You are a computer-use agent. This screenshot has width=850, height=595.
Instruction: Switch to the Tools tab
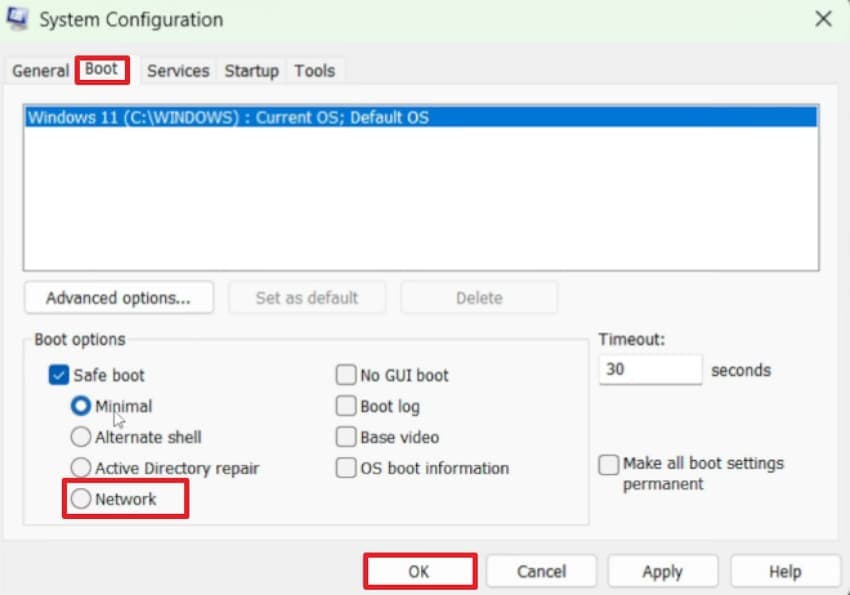pos(315,71)
